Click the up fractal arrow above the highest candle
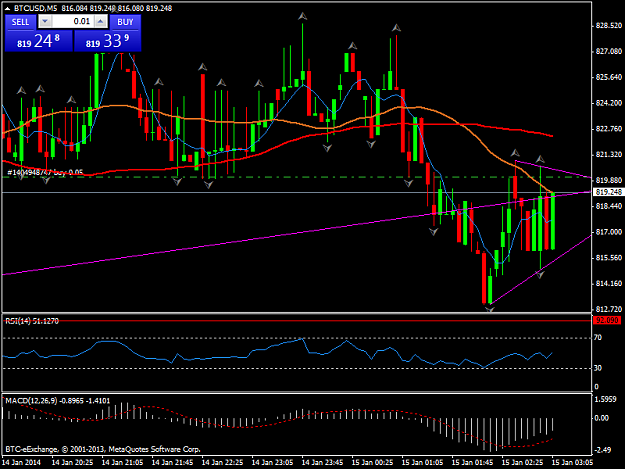625x469 pixels. coord(303,16)
